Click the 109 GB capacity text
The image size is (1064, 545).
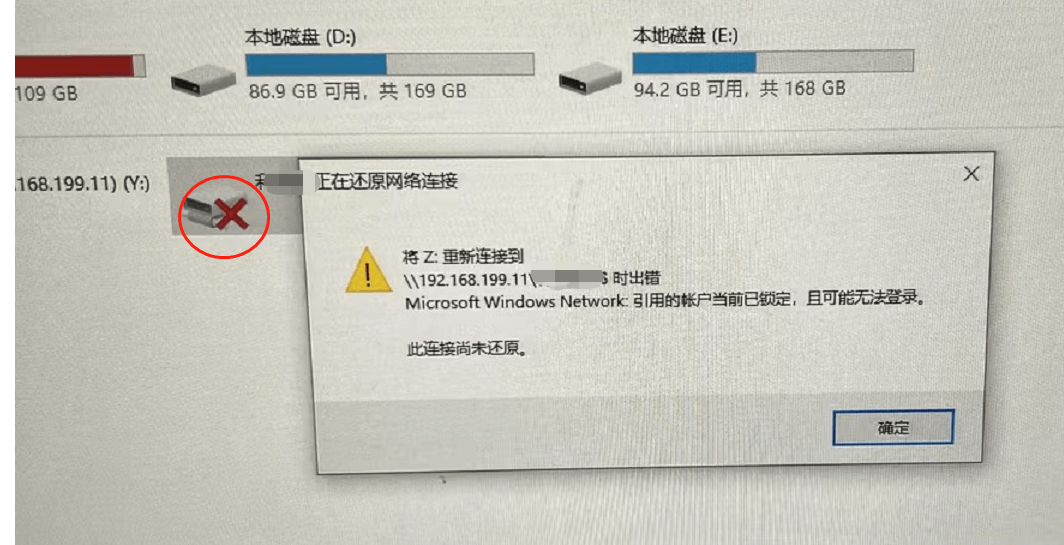(46, 93)
